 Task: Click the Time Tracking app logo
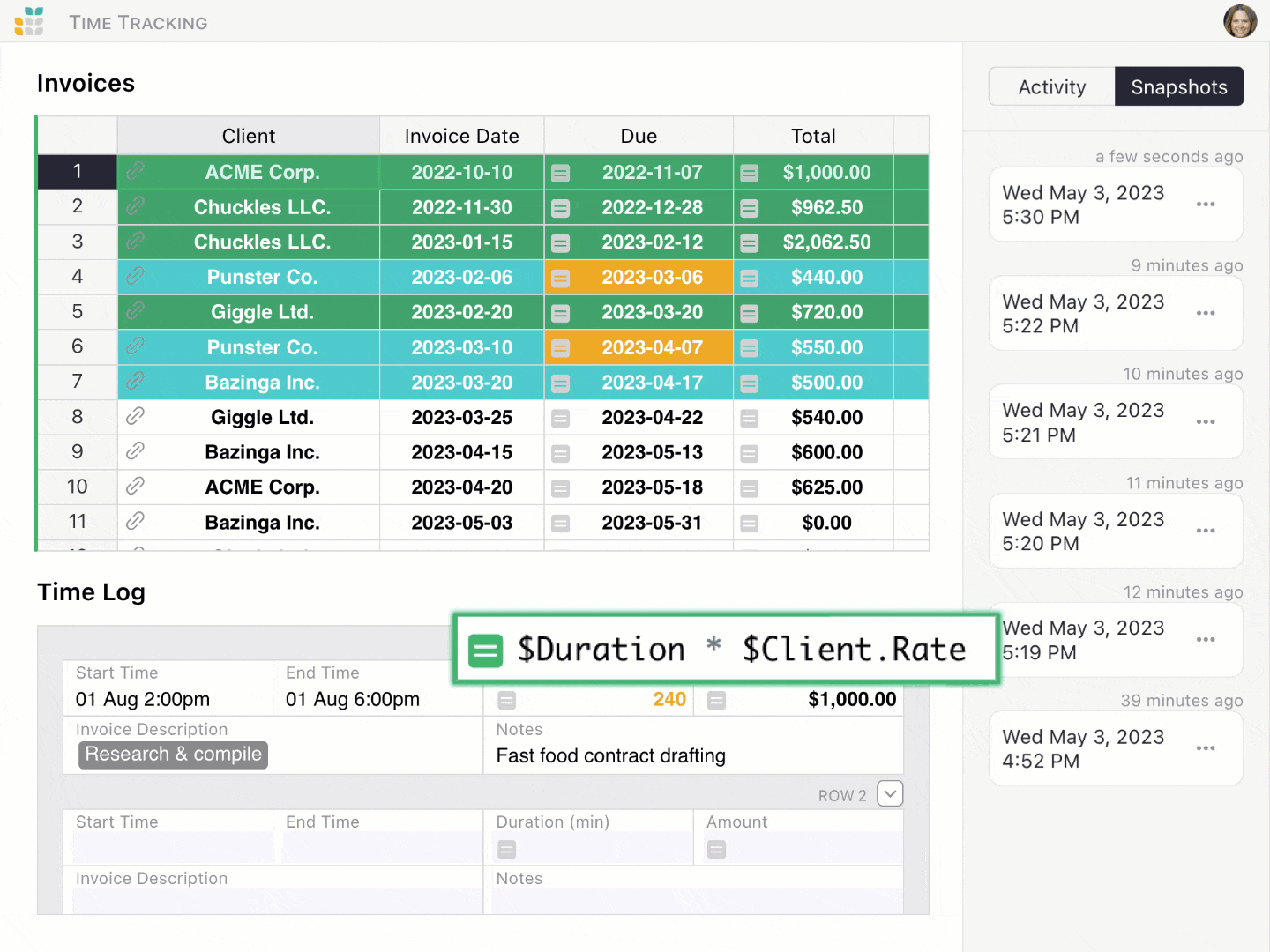pyautogui.click(x=29, y=20)
